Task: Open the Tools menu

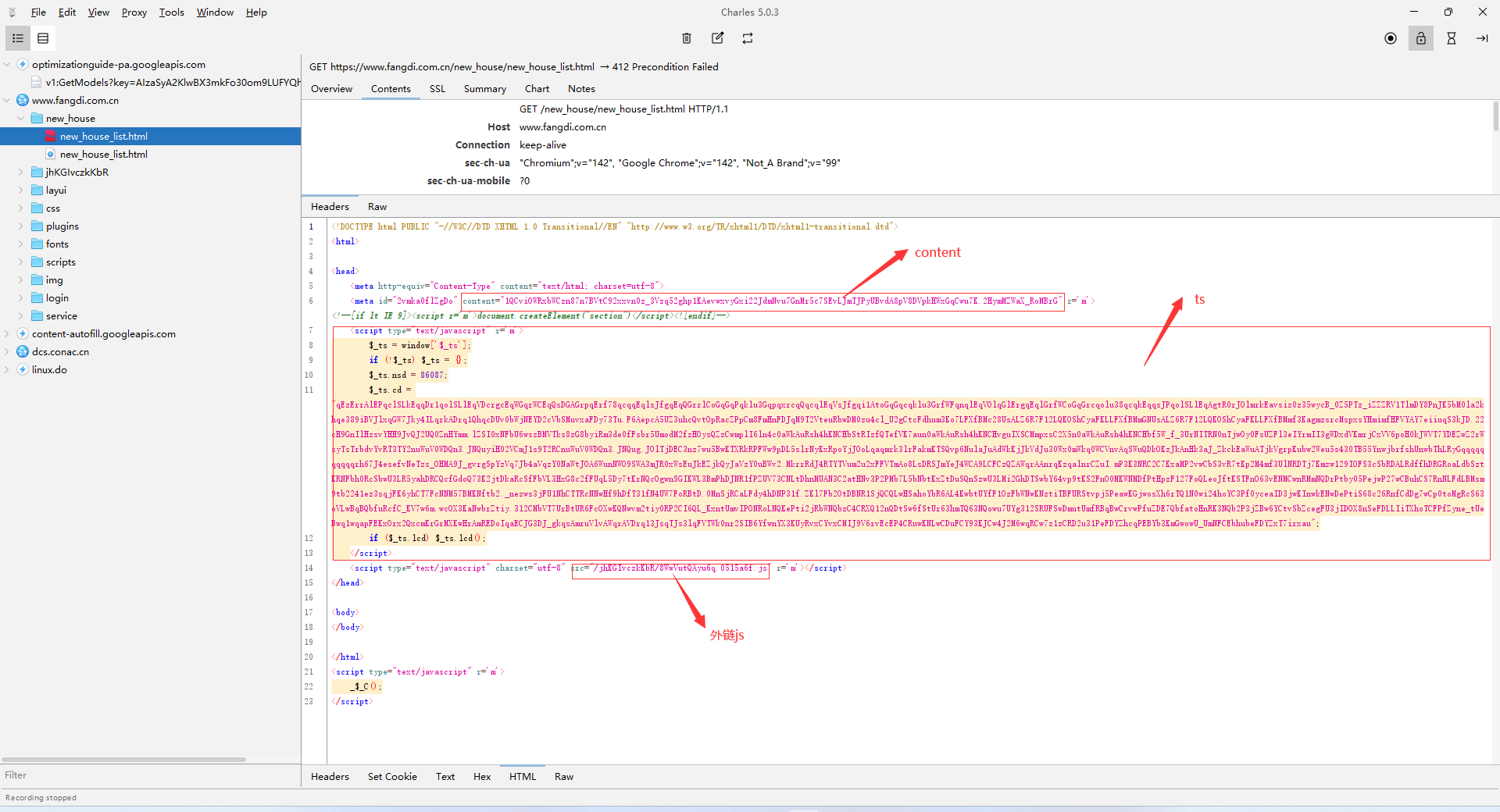Action: (x=172, y=12)
